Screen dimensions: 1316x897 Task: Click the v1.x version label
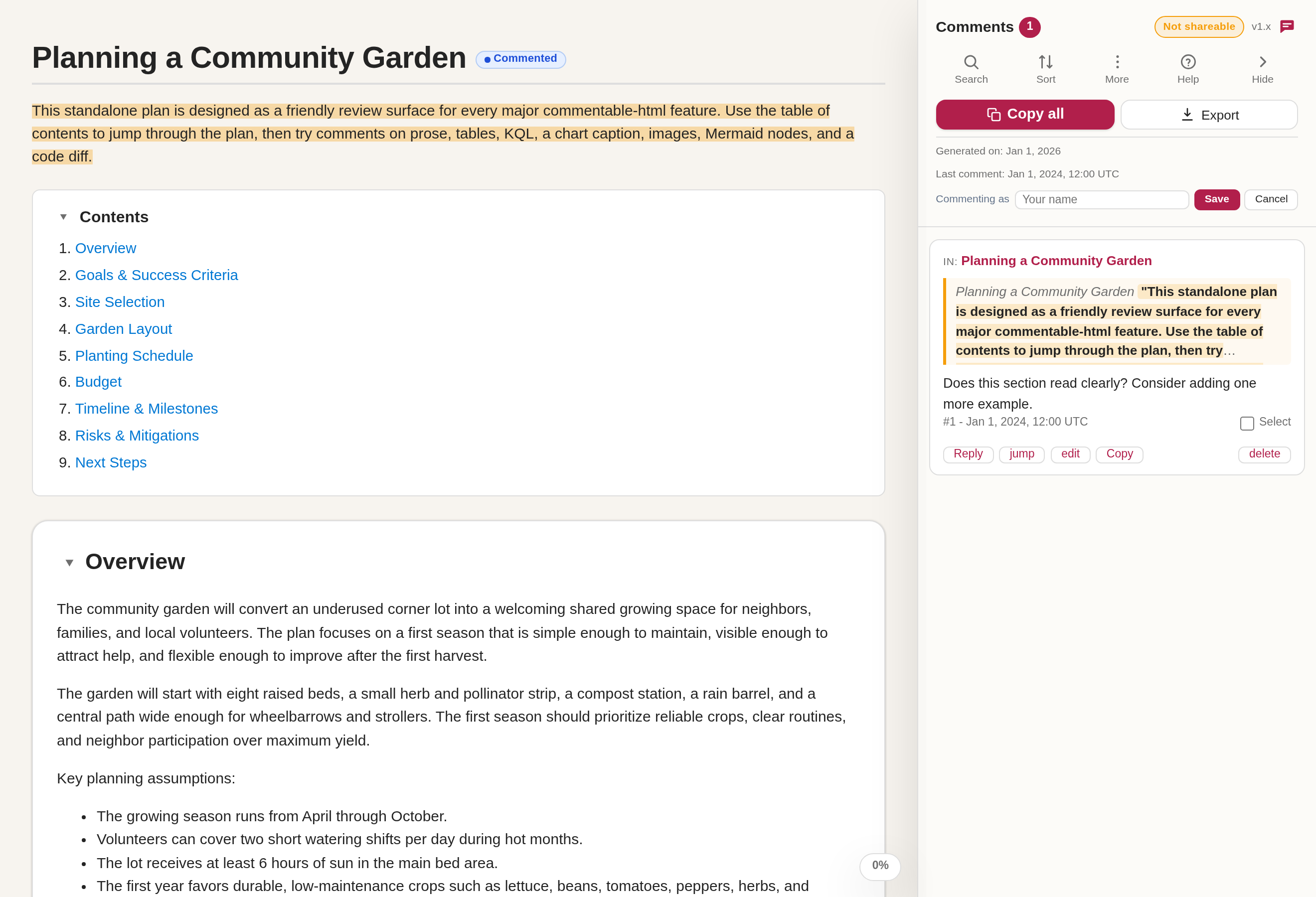1261,26
